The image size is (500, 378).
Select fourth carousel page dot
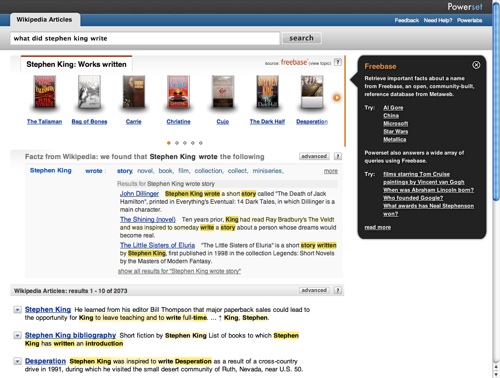coord(193,143)
